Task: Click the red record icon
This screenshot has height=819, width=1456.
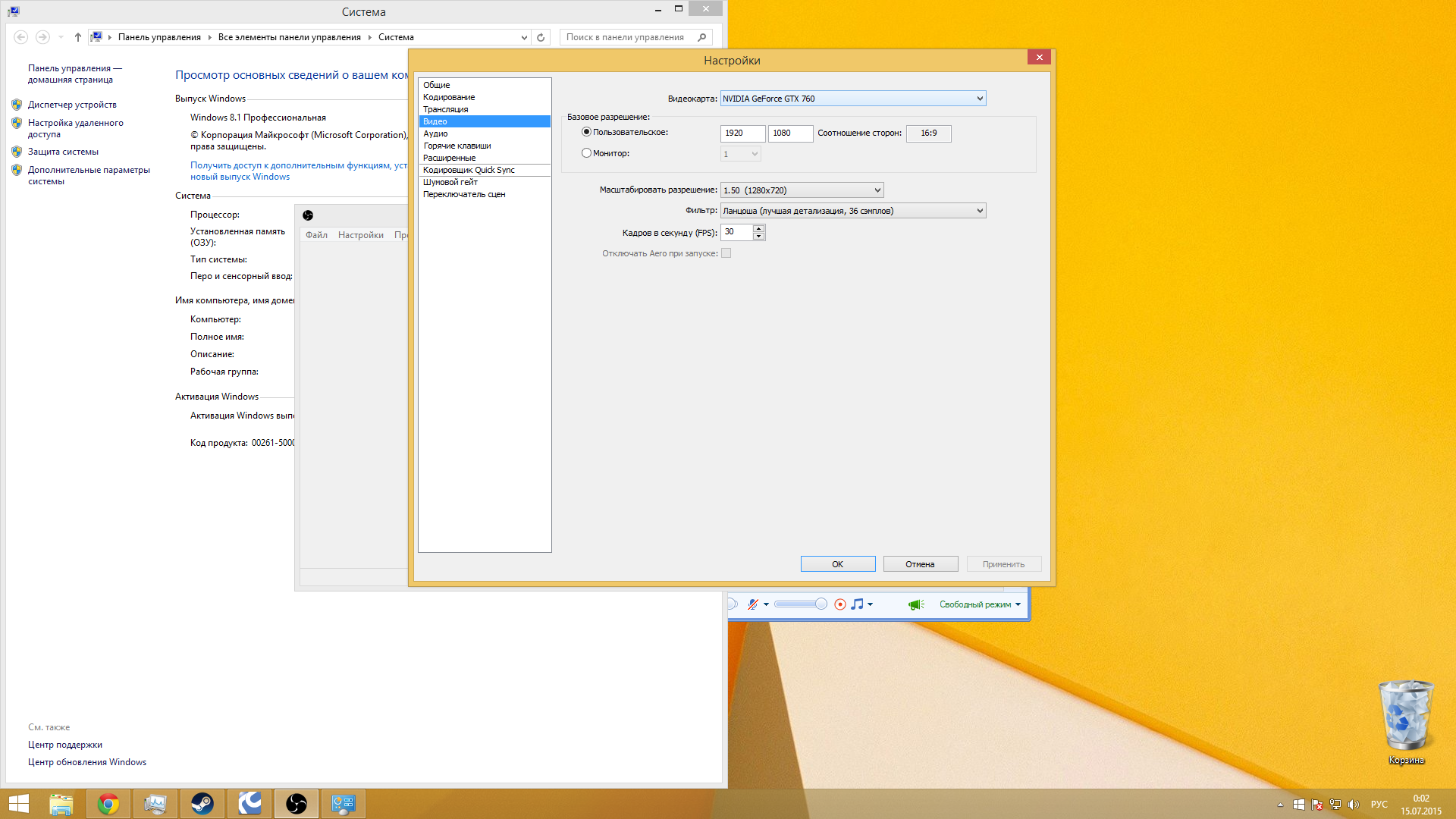Action: point(839,604)
